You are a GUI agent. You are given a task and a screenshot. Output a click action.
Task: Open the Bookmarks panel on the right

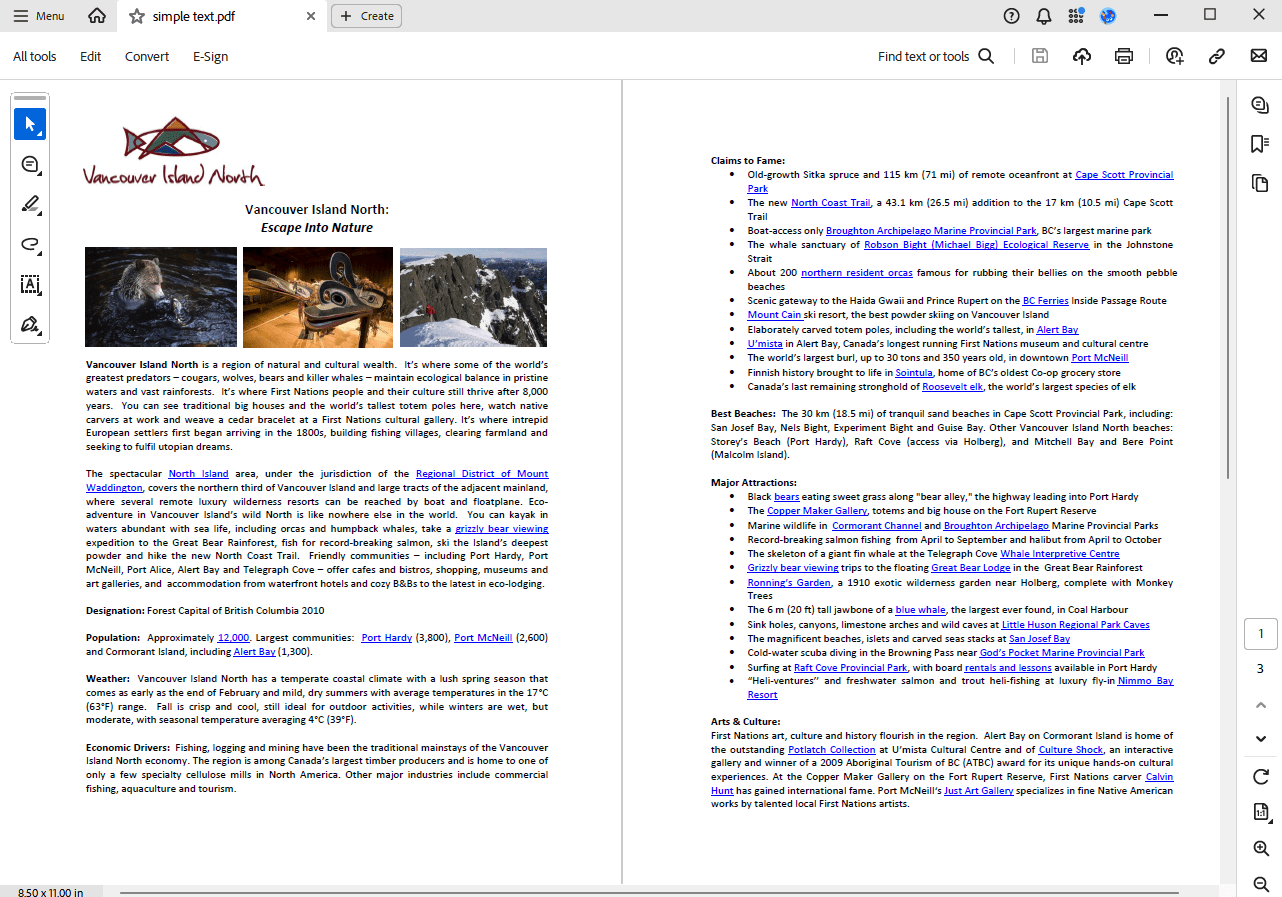[1259, 144]
